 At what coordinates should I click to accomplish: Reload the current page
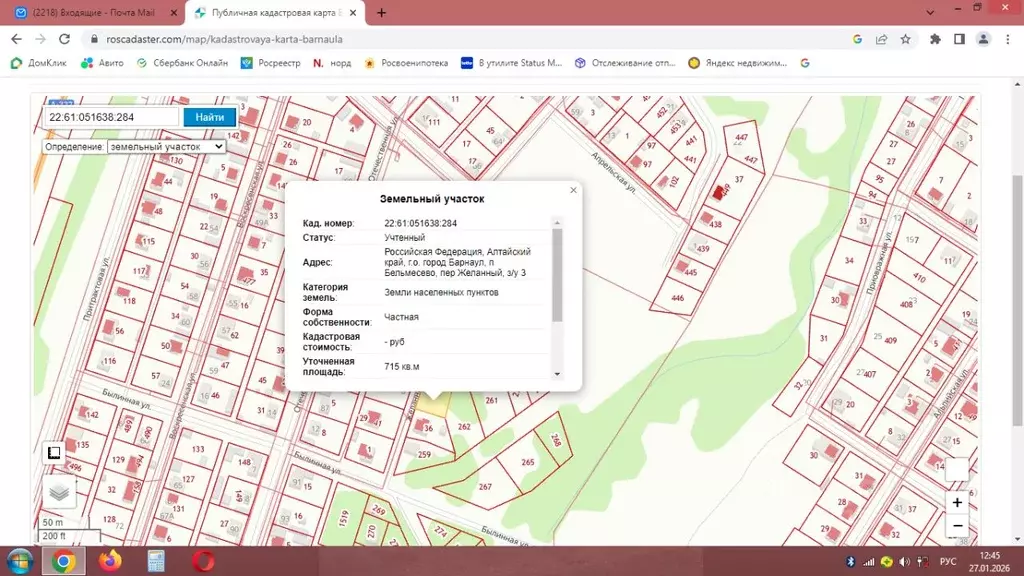click(x=63, y=39)
